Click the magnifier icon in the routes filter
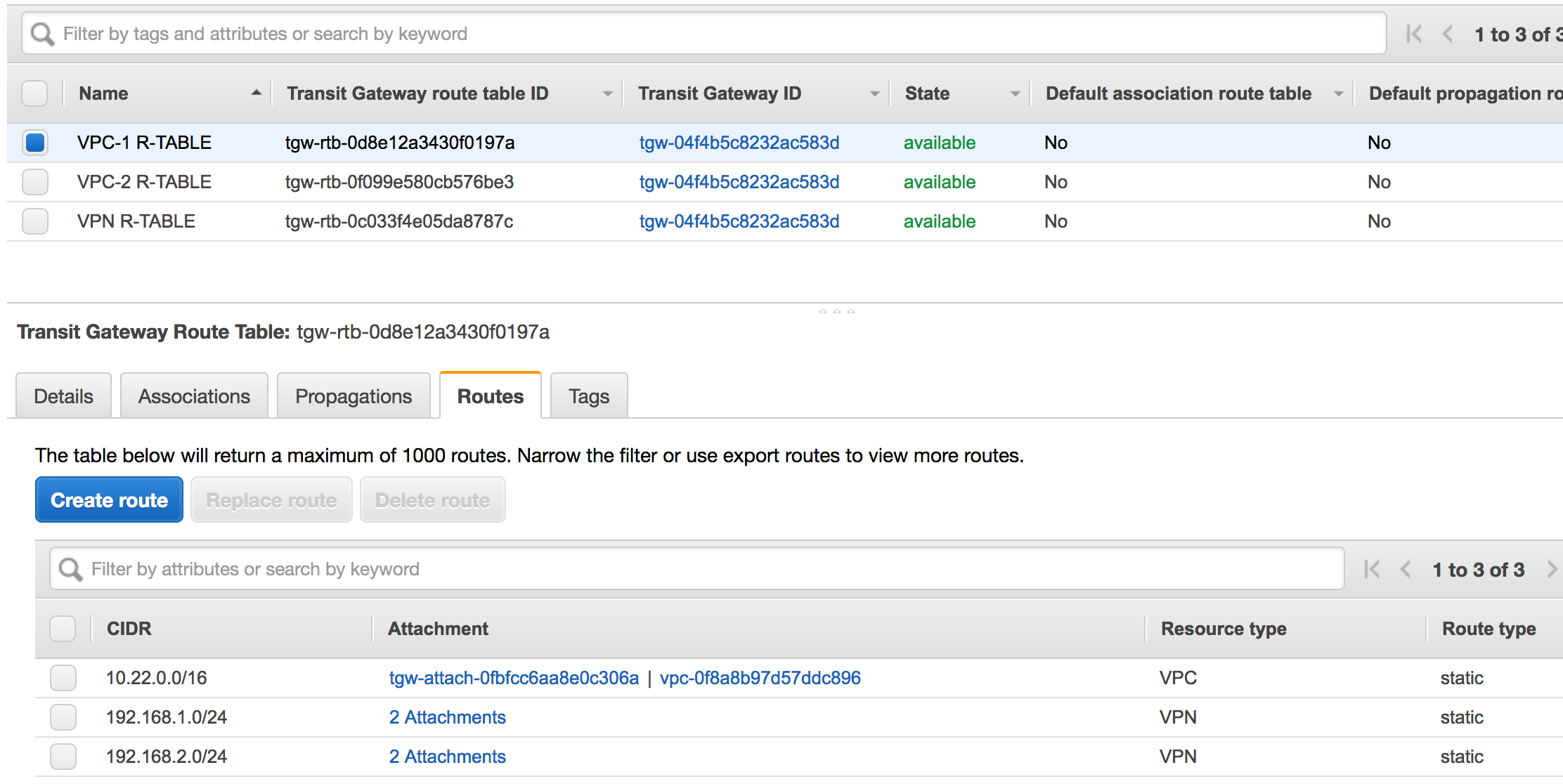The width and height of the screenshot is (1563, 784). pos(70,569)
